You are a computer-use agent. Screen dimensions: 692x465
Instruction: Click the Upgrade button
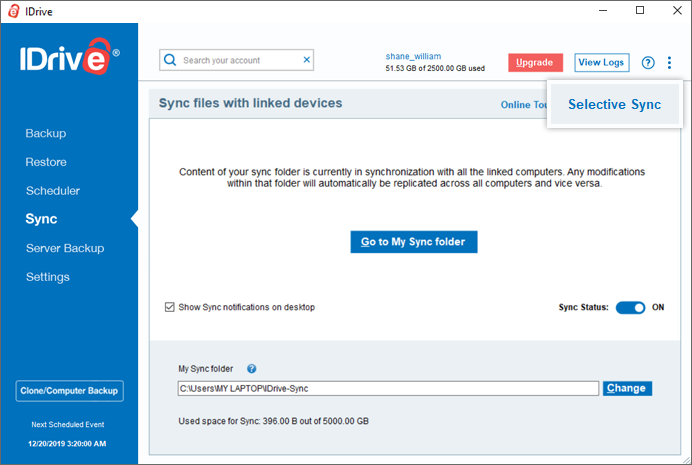click(x=535, y=63)
